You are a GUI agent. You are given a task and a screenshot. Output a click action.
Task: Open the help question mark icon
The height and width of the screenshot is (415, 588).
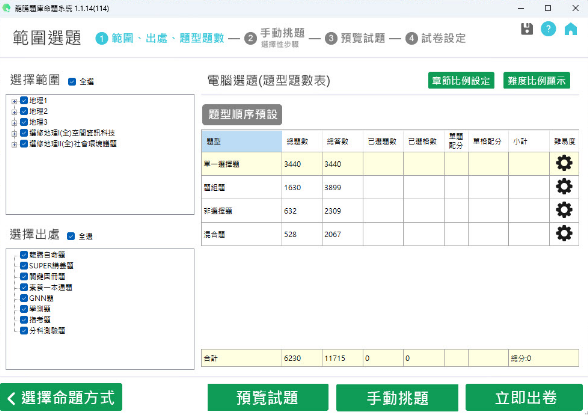[548, 29]
